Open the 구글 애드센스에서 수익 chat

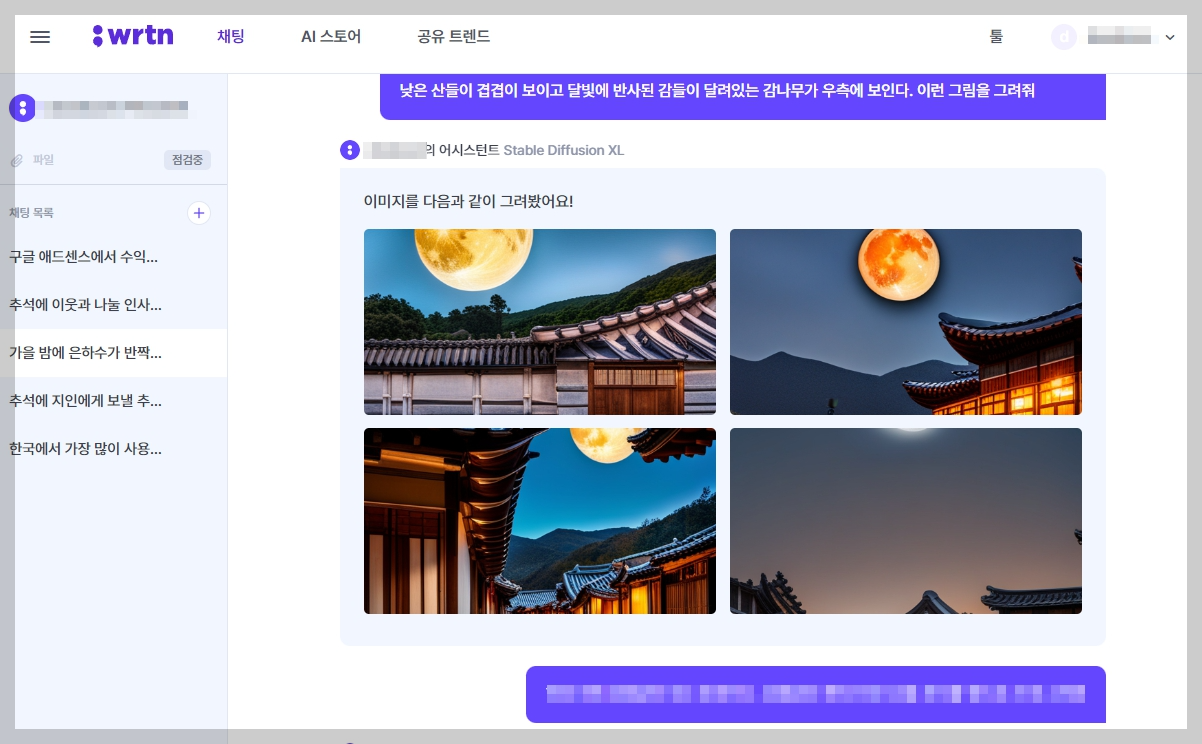[85, 257]
